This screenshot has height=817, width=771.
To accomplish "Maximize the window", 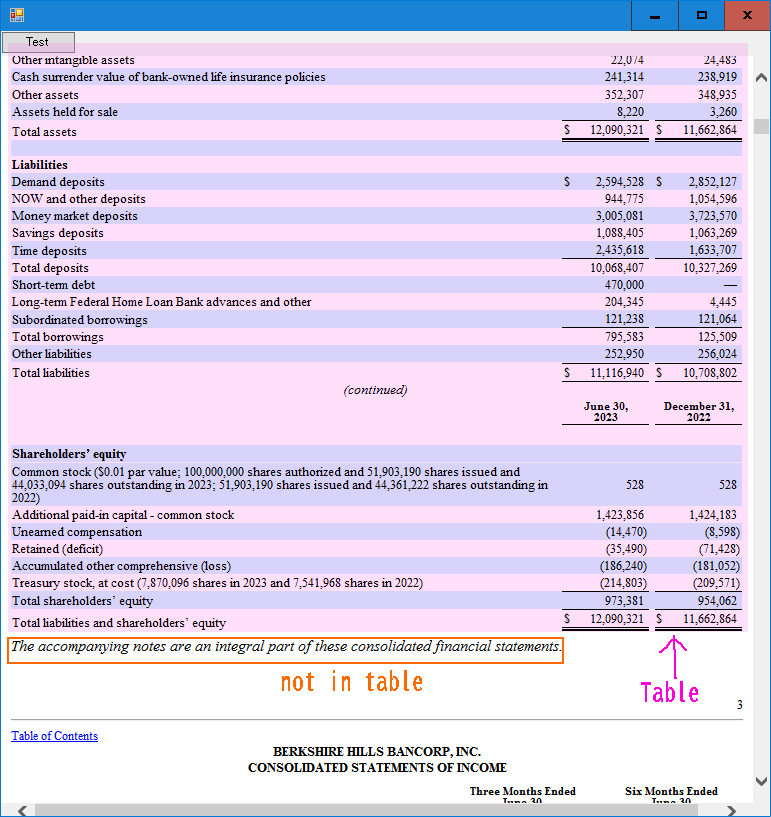I will point(701,15).
